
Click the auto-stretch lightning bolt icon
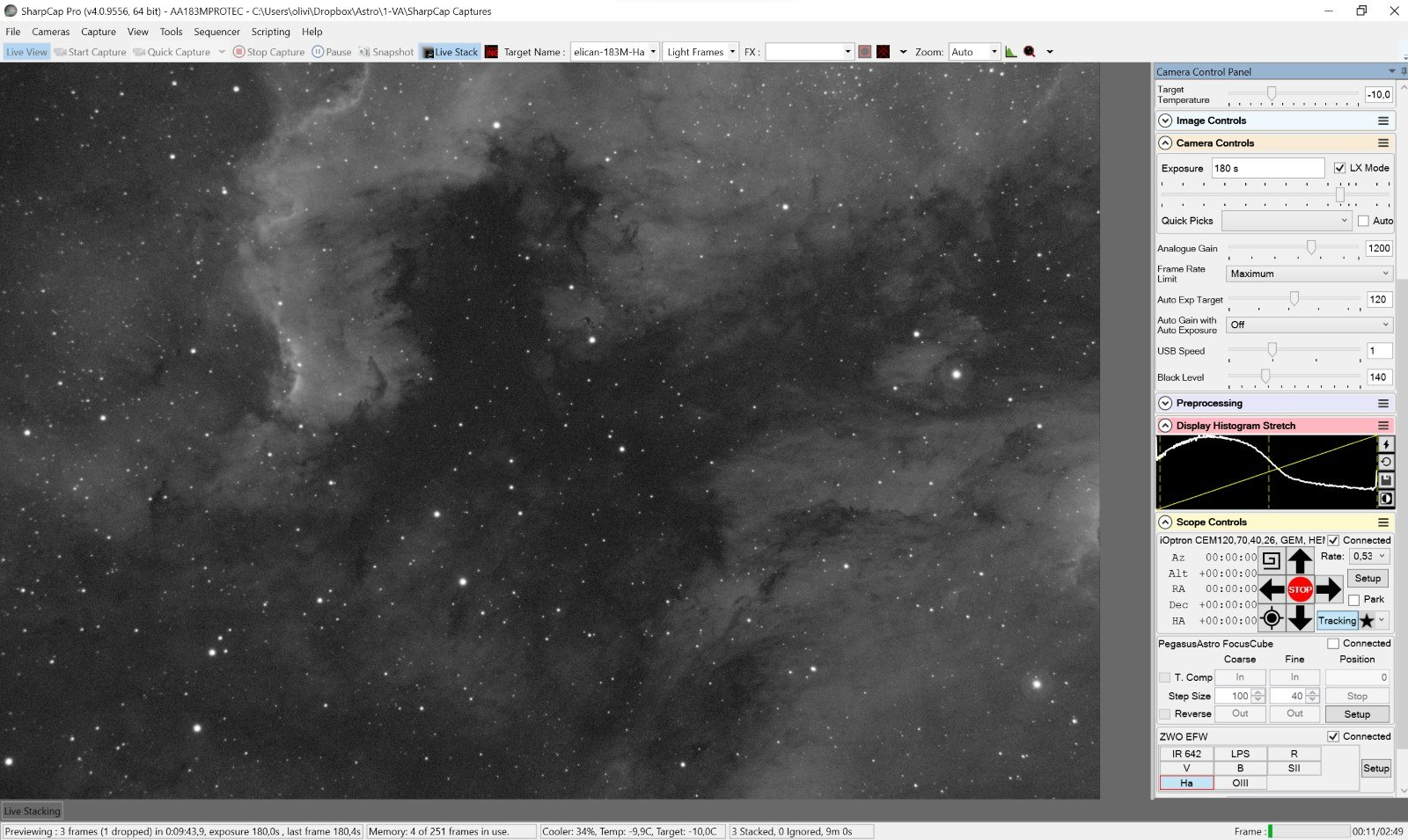coord(1385,444)
